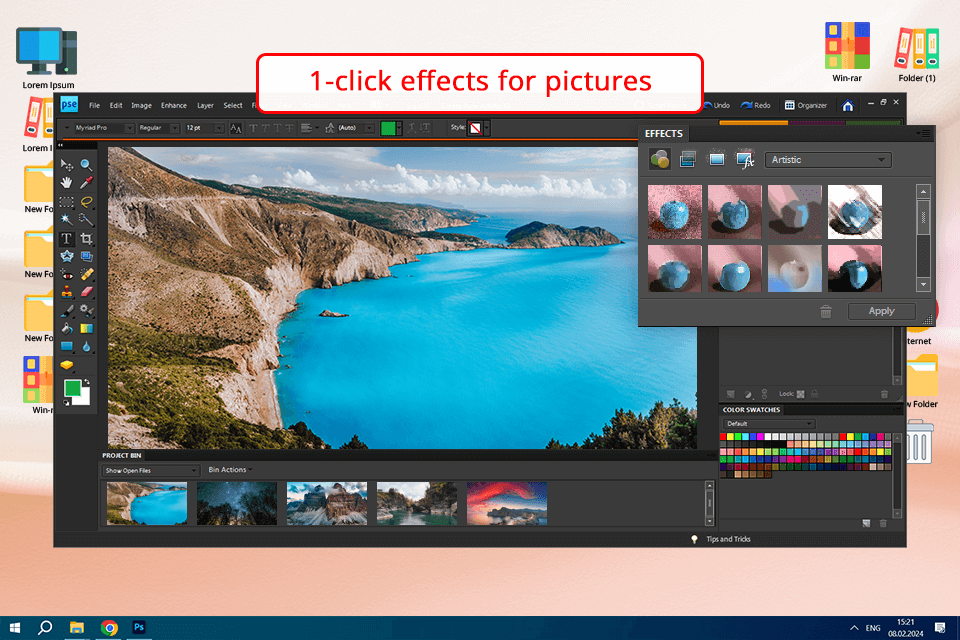The width and height of the screenshot is (960, 640).
Task: Open the Artistic effects category dropdown
Action: [828, 160]
